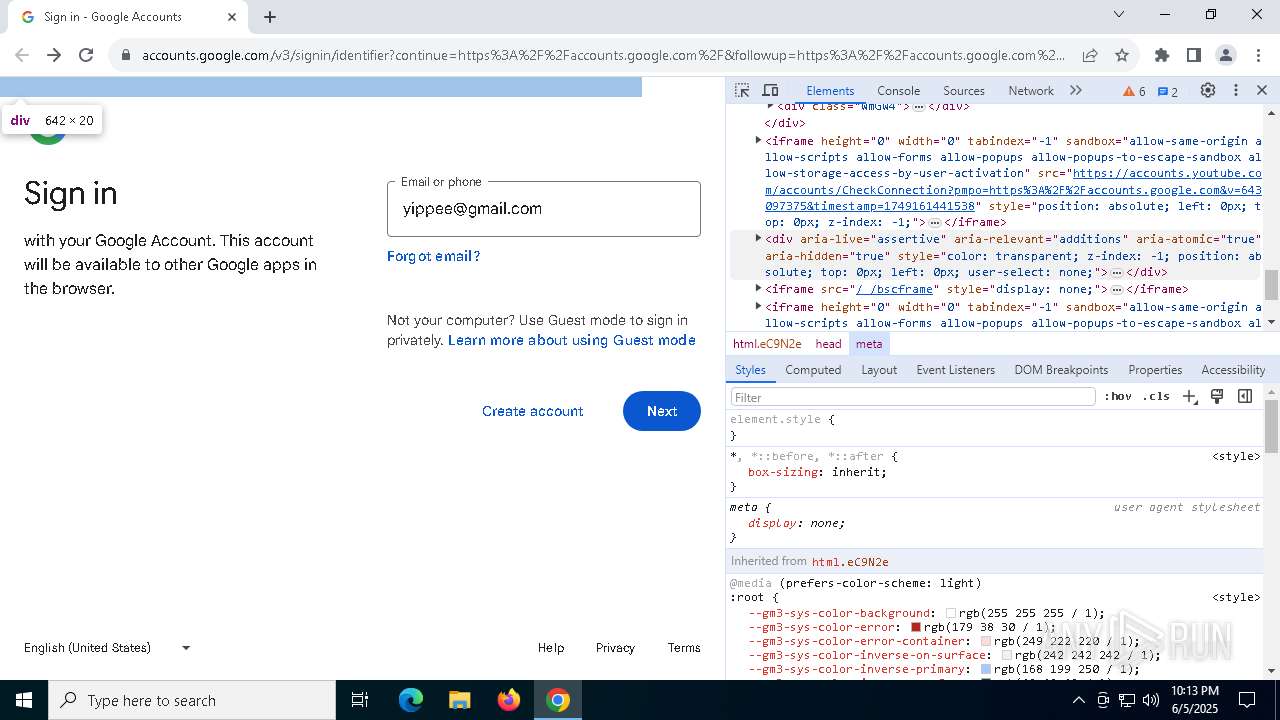Switch to the Network tab
The image size is (1280, 720).
1031,90
